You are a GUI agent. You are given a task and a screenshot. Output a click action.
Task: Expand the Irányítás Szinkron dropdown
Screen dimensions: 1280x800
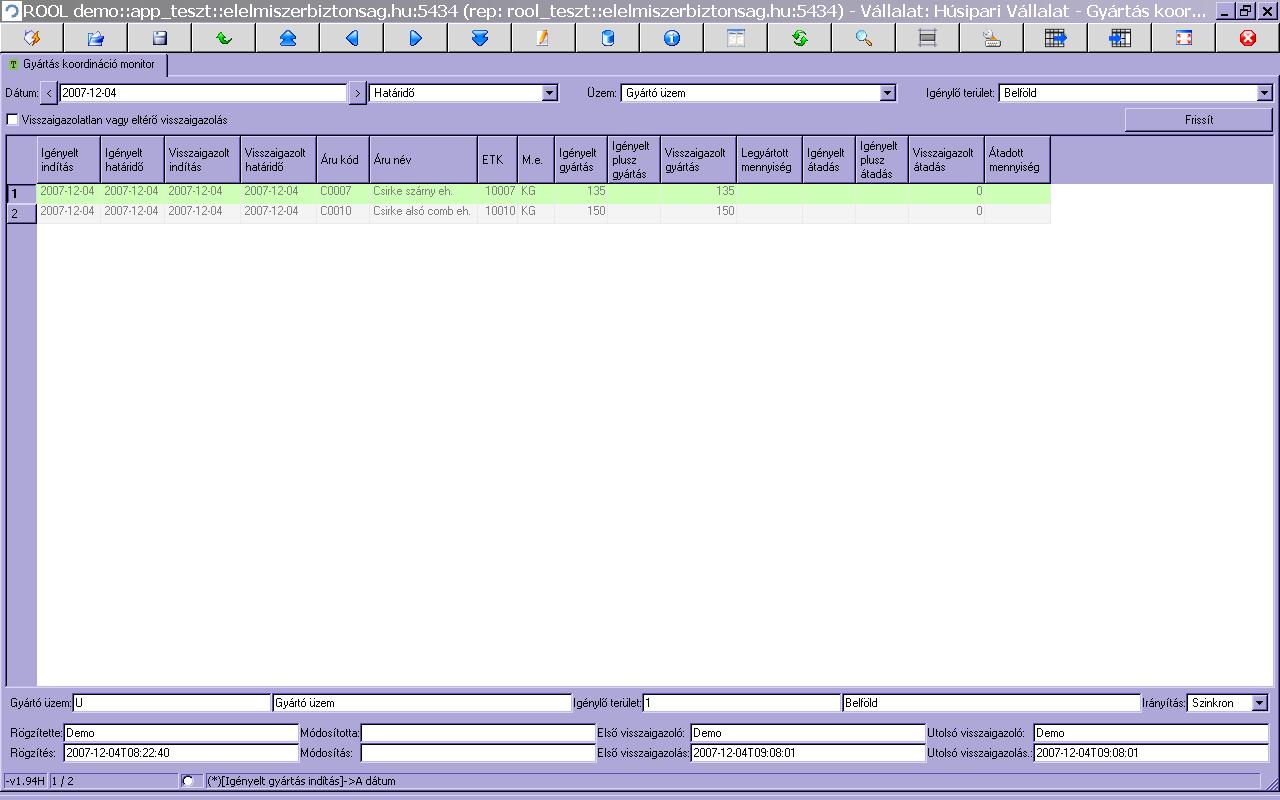1259,703
